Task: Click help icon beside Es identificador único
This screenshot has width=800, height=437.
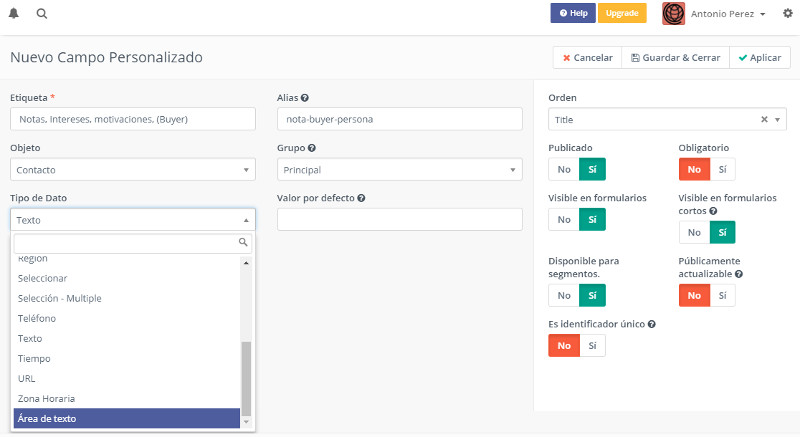Action: 652,324
